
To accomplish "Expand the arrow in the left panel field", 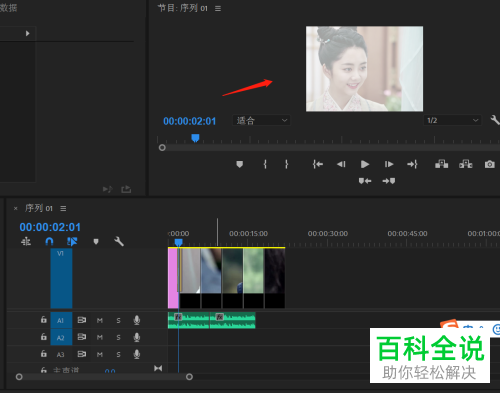I will click(x=28, y=33).
